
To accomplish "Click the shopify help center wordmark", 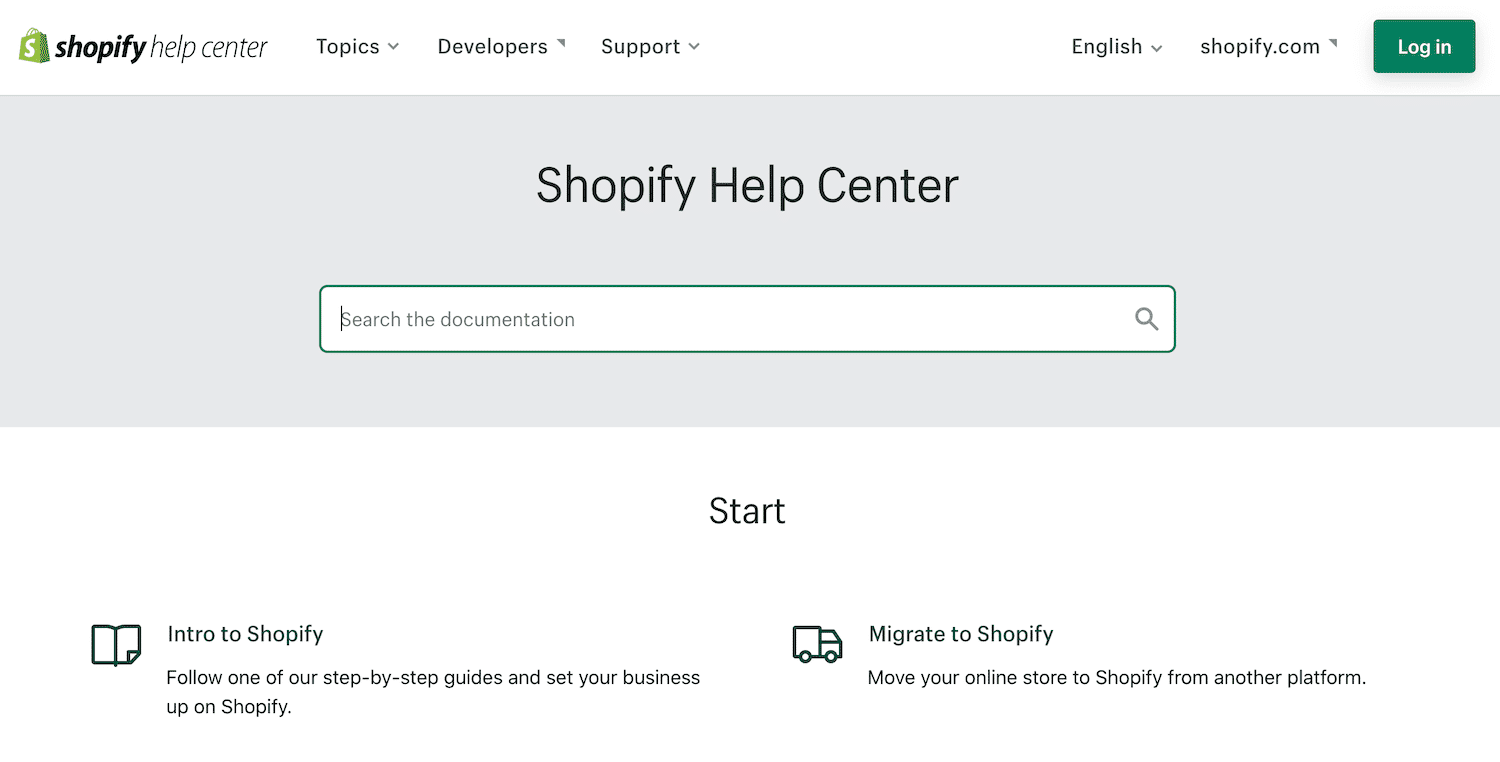I will coord(162,46).
